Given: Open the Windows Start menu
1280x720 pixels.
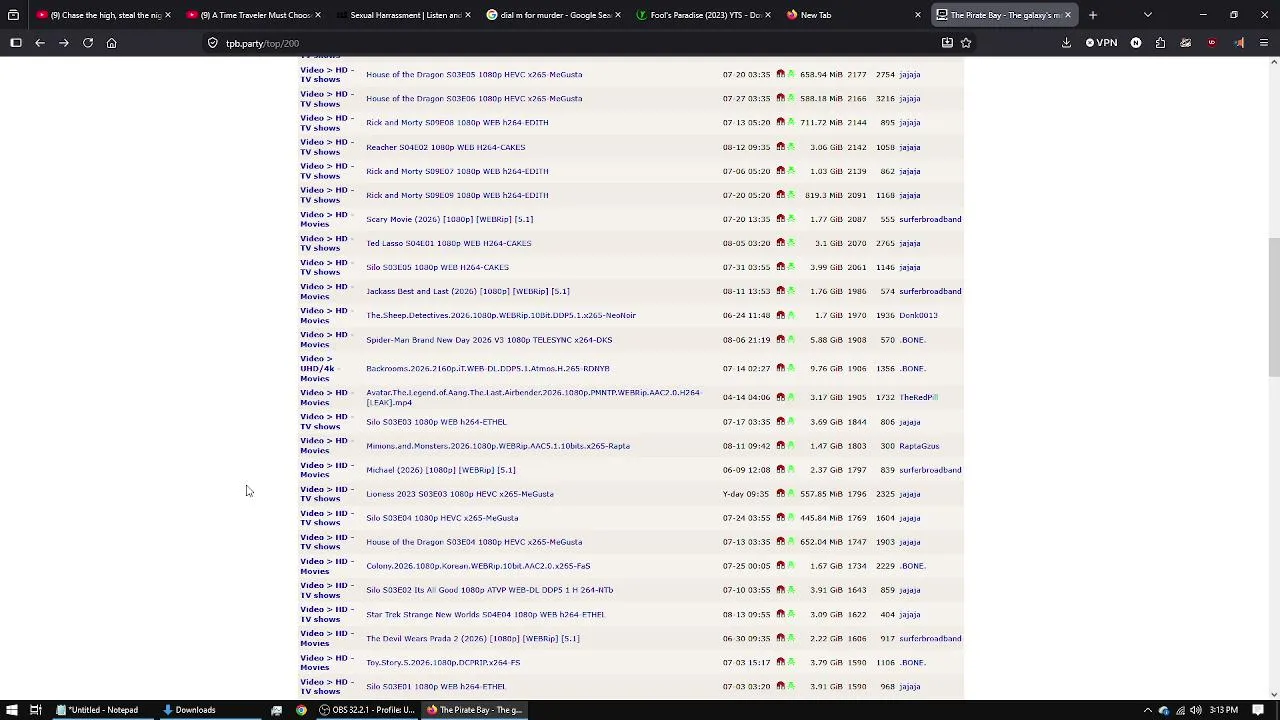Looking at the screenshot, I should coord(12,710).
